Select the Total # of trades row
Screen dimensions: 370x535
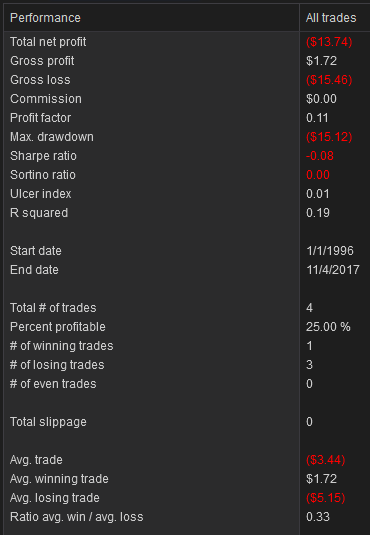[187, 308]
